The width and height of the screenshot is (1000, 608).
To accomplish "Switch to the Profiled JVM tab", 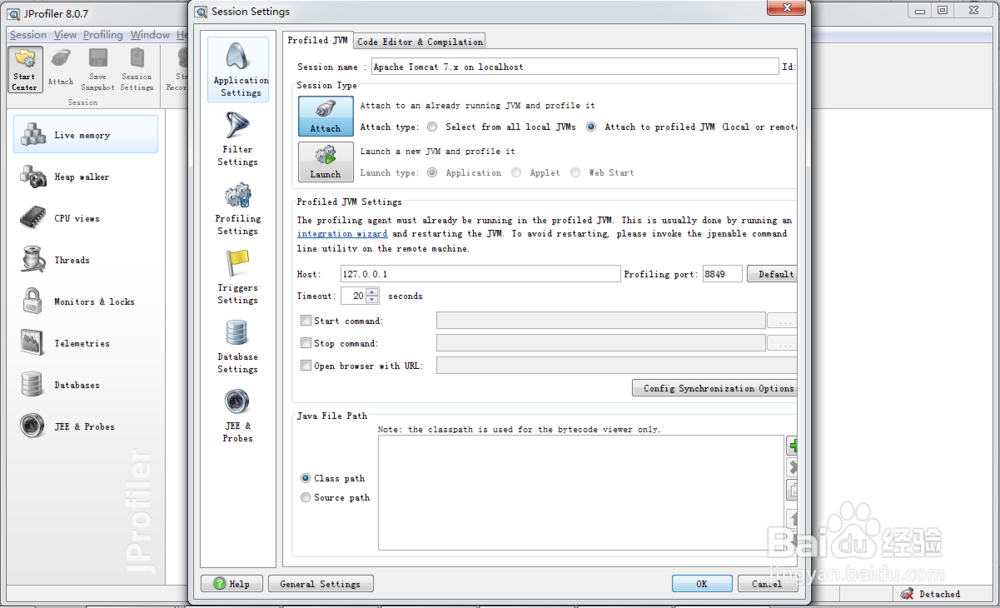I will (317, 40).
